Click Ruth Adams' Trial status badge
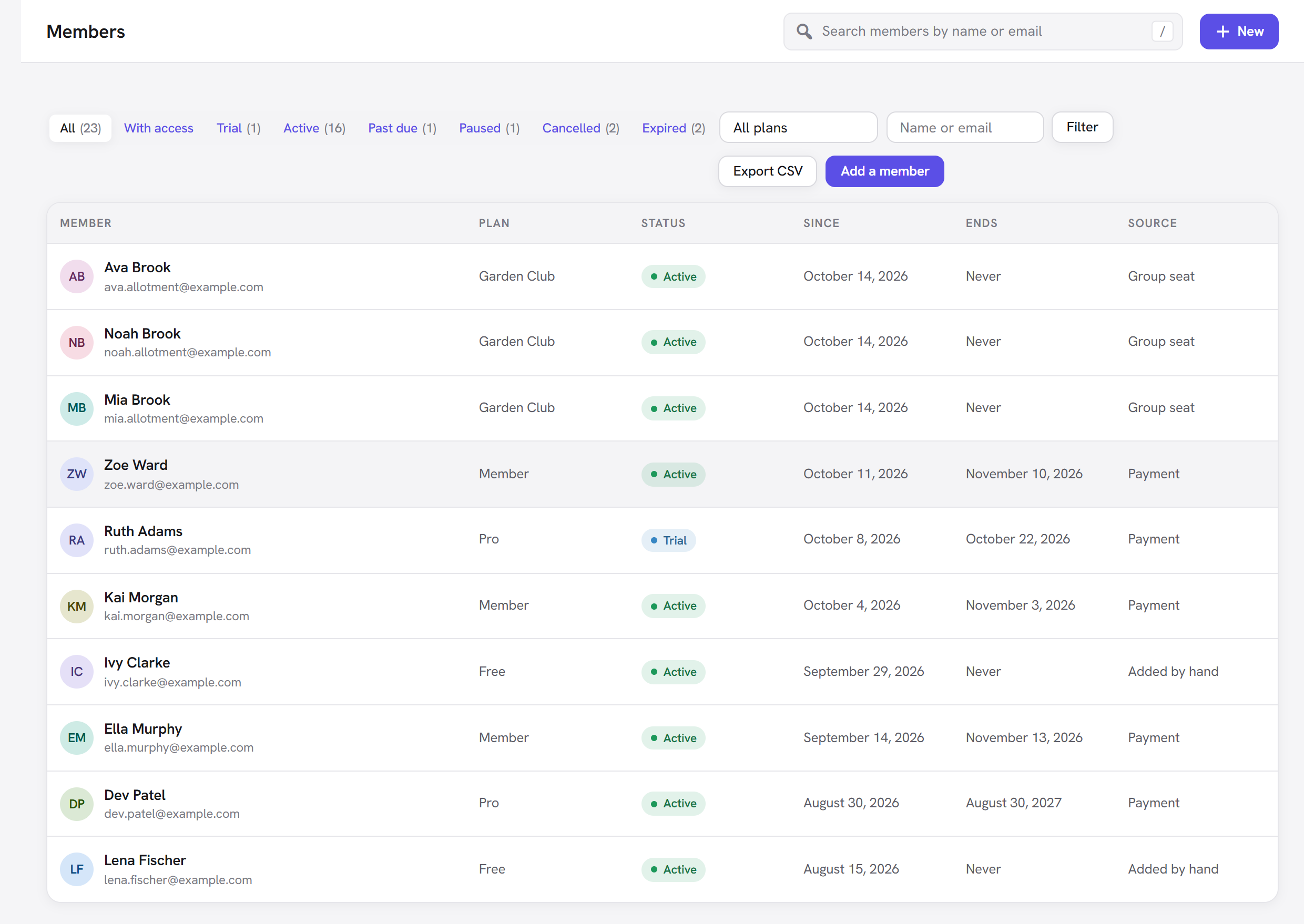Viewport: 1304px width, 924px height. pos(668,540)
